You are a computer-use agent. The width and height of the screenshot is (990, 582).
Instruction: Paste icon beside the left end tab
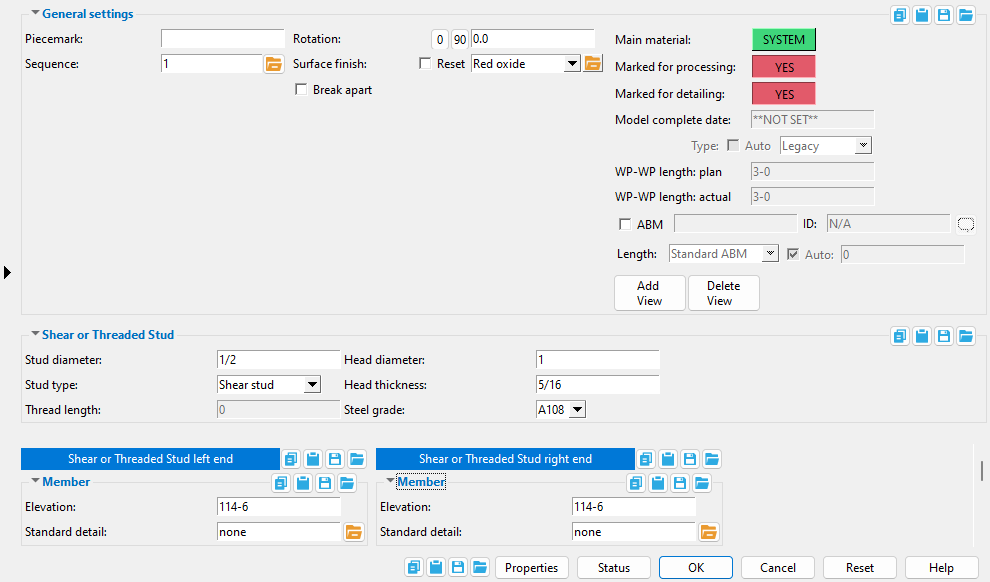(313, 459)
